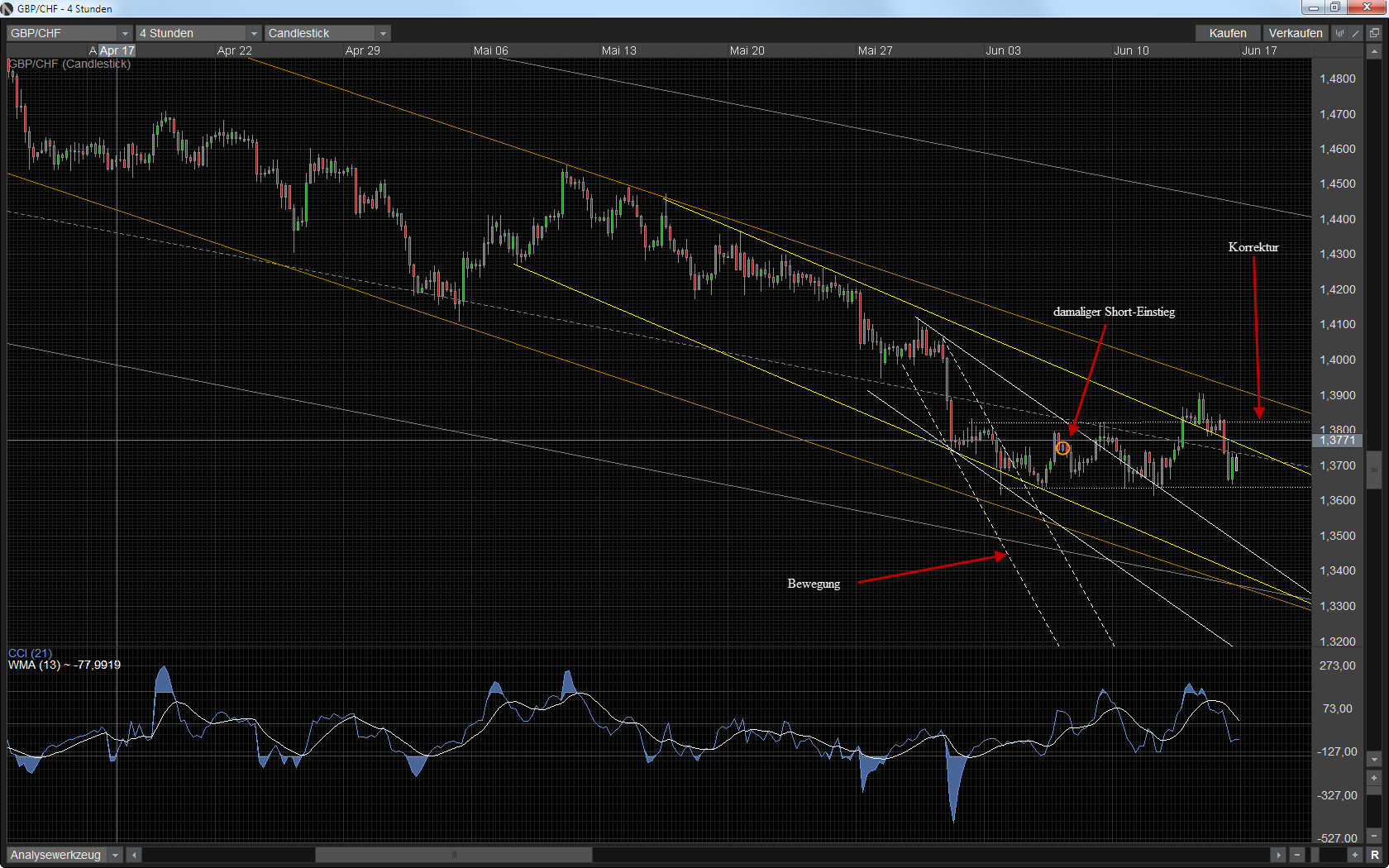Click the GBP/CHF (Candlestick) chart label

[69, 64]
